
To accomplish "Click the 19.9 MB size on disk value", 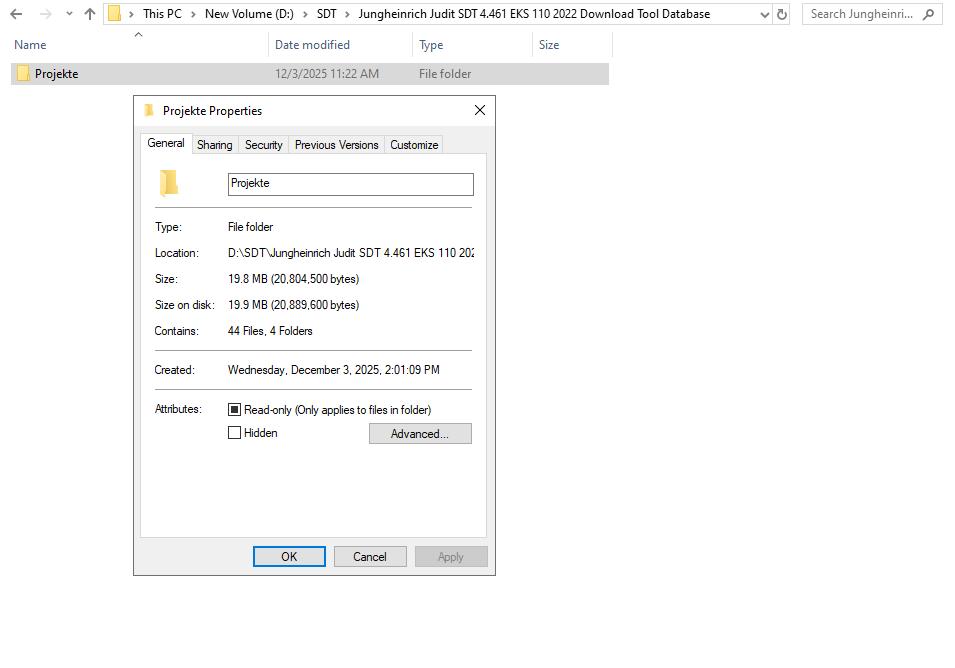I will [x=294, y=305].
